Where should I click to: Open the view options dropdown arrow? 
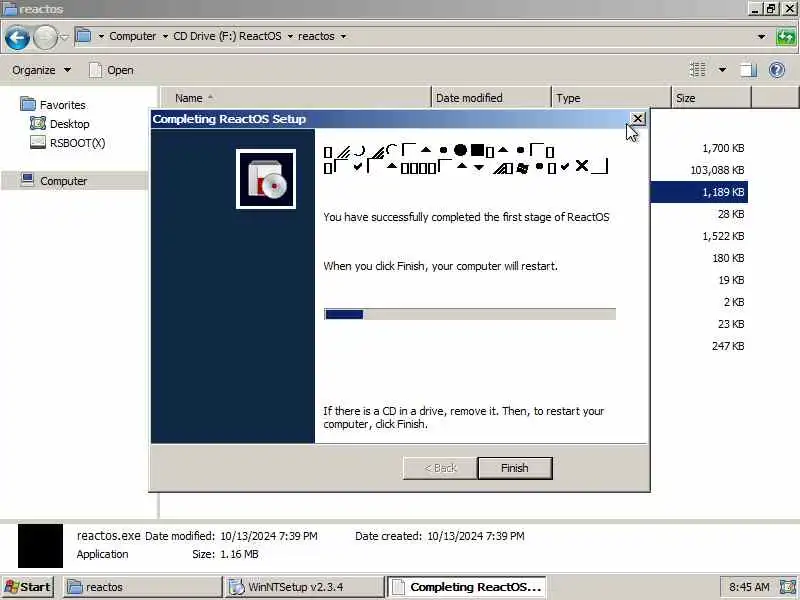click(x=722, y=69)
